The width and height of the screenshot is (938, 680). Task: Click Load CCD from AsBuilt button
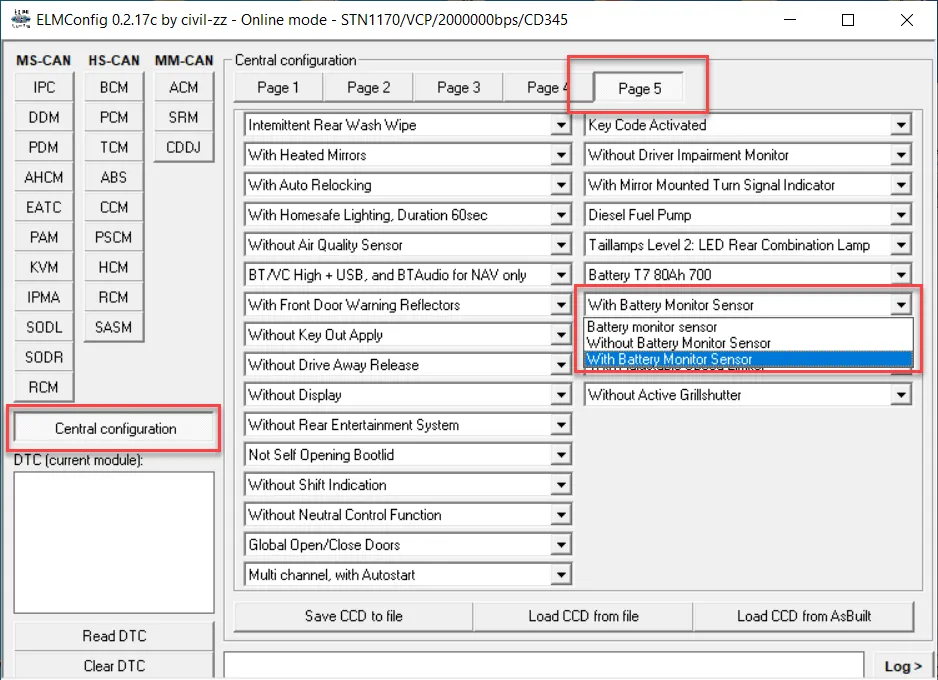[x=802, y=616]
